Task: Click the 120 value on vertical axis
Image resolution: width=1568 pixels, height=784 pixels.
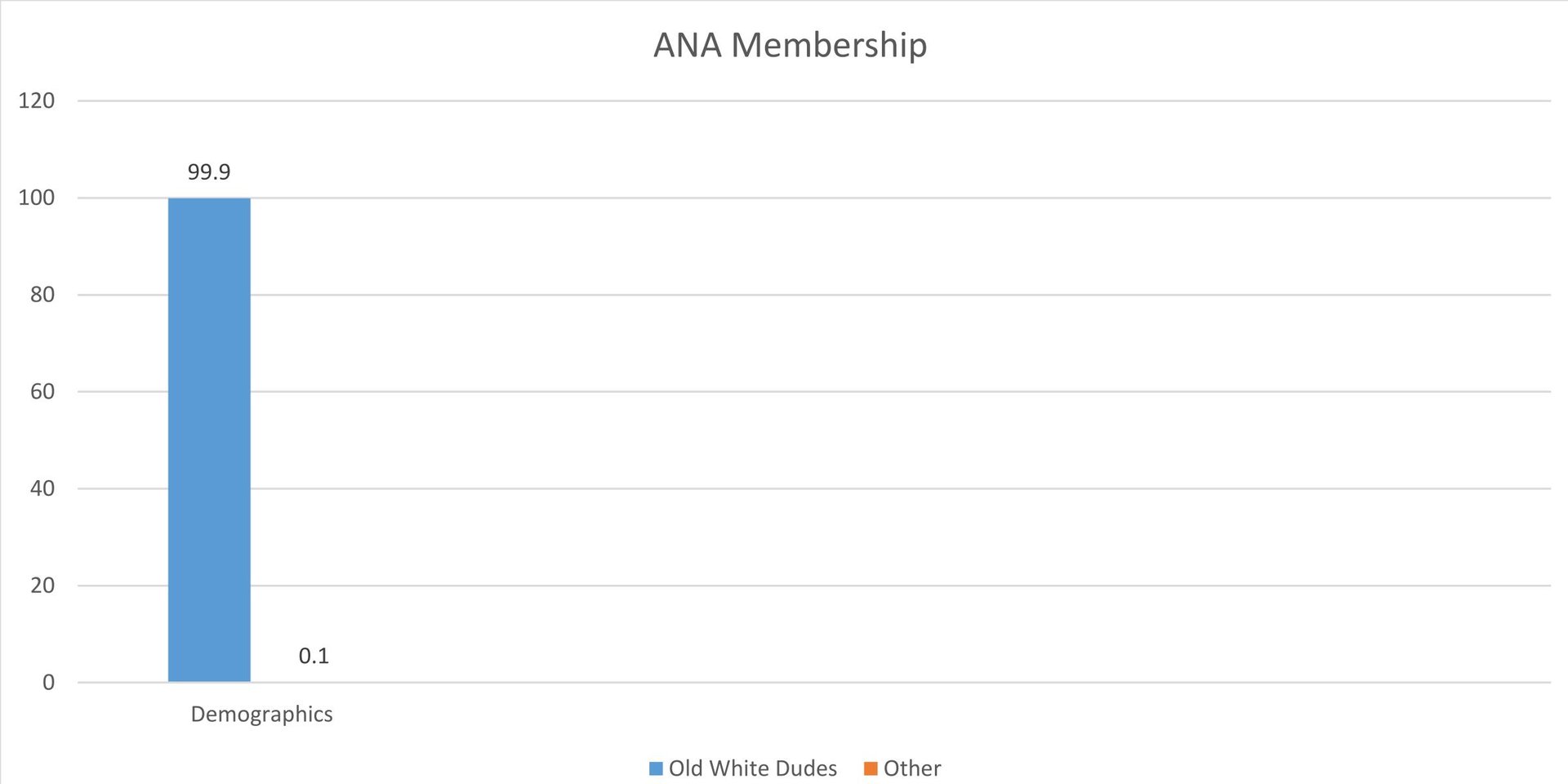Action: tap(37, 100)
